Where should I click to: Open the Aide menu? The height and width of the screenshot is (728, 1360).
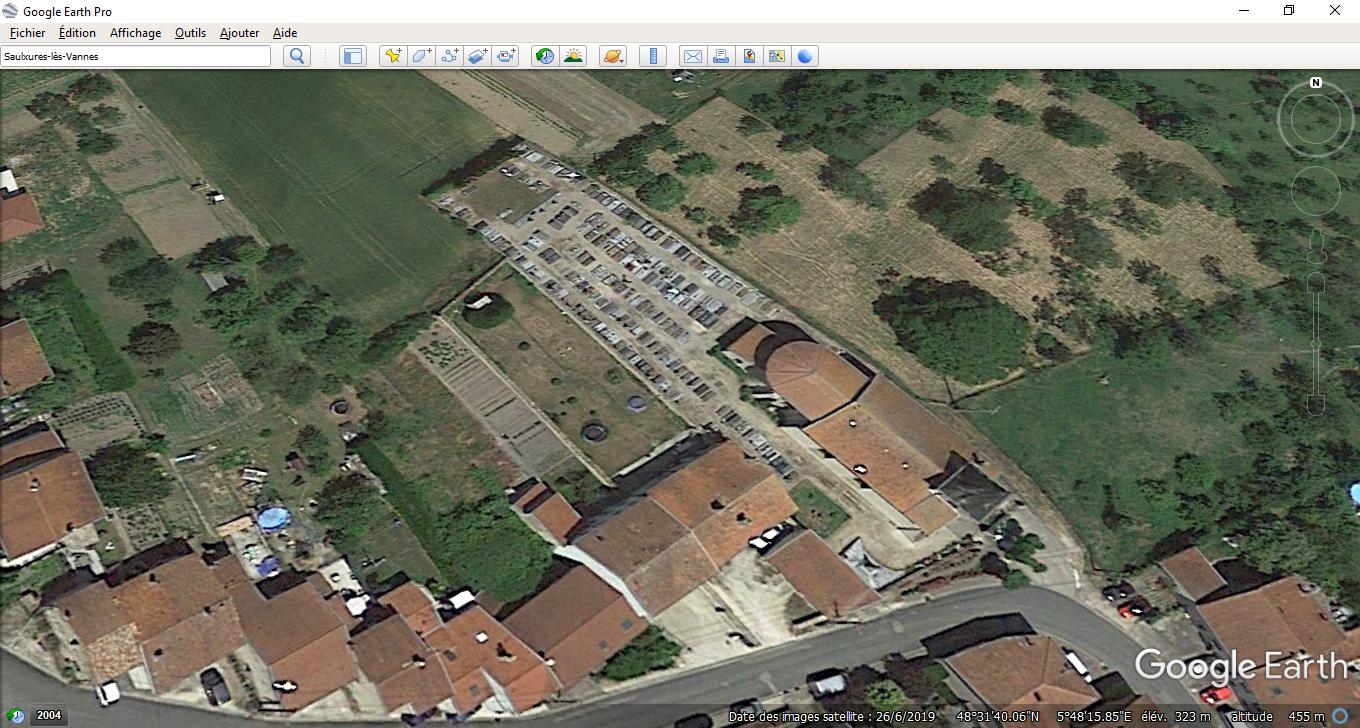285,33
